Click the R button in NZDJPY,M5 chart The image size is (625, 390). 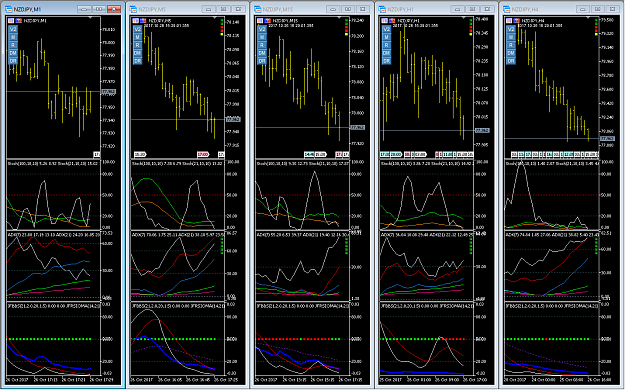(x=138, y=45)
